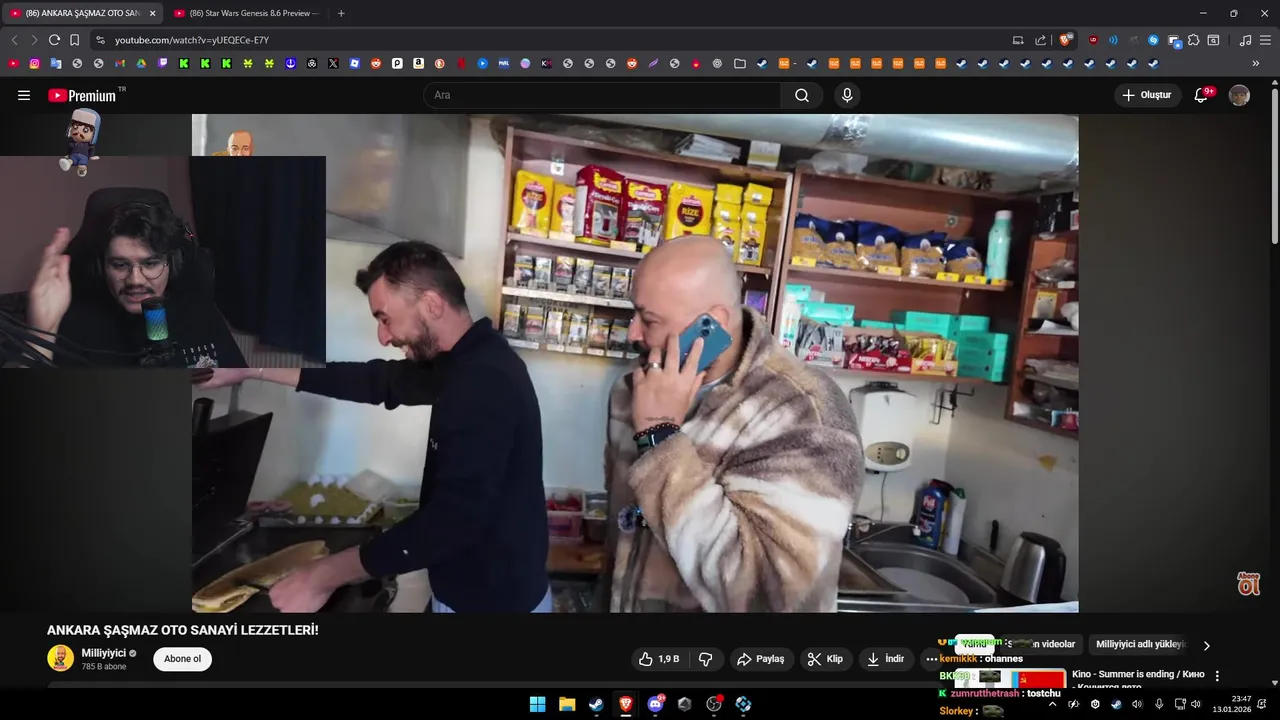Open YouTube bookmark in bookmarks bar
The width and height of the screenshot is (1280, 720).
[13, 63]
